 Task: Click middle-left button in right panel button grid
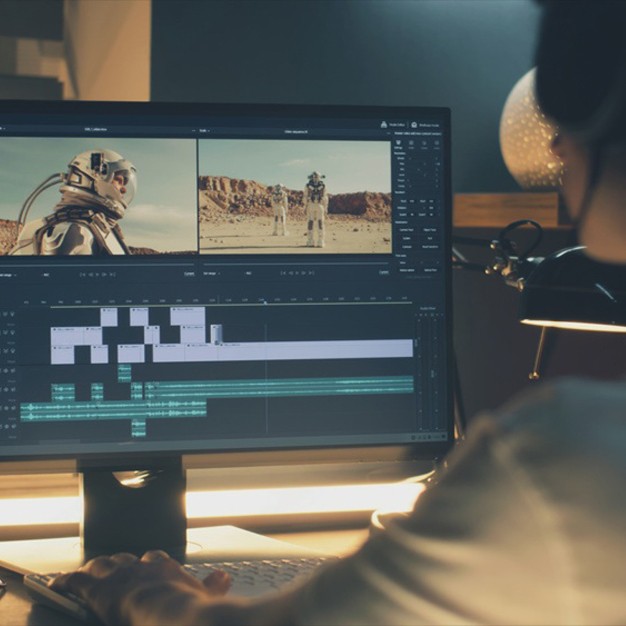[406, 238]
